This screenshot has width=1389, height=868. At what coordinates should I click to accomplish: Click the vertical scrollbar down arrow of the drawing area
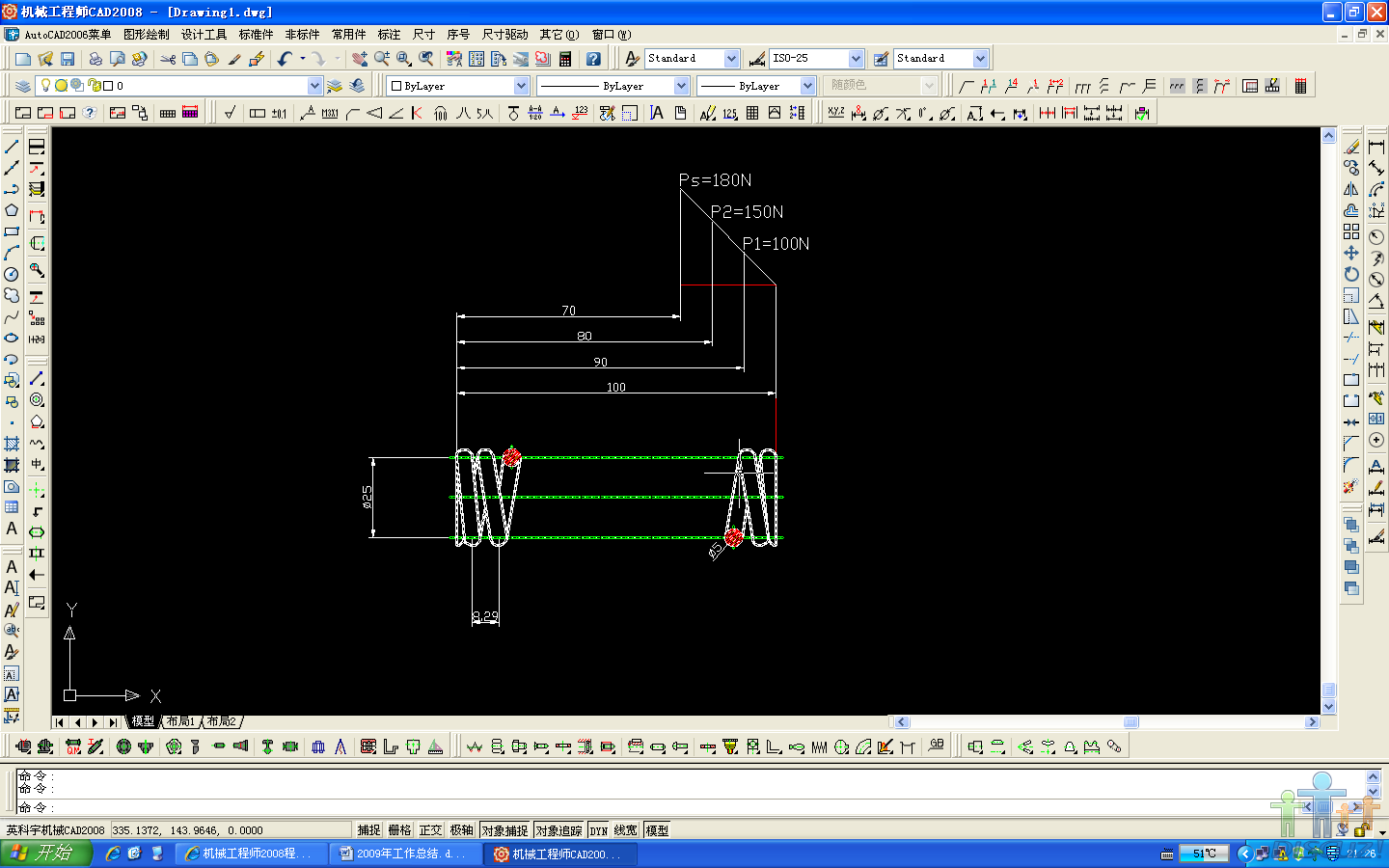1328,707
